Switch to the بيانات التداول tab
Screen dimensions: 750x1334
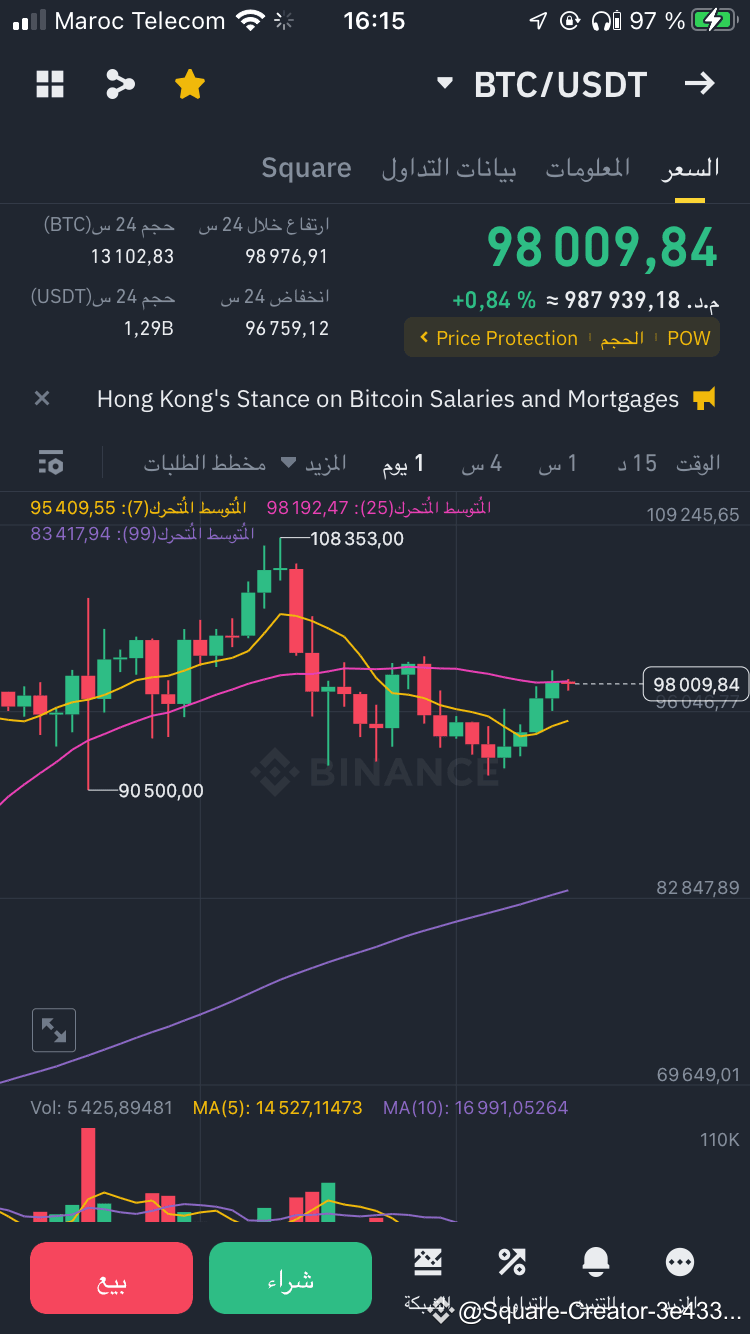449,168
